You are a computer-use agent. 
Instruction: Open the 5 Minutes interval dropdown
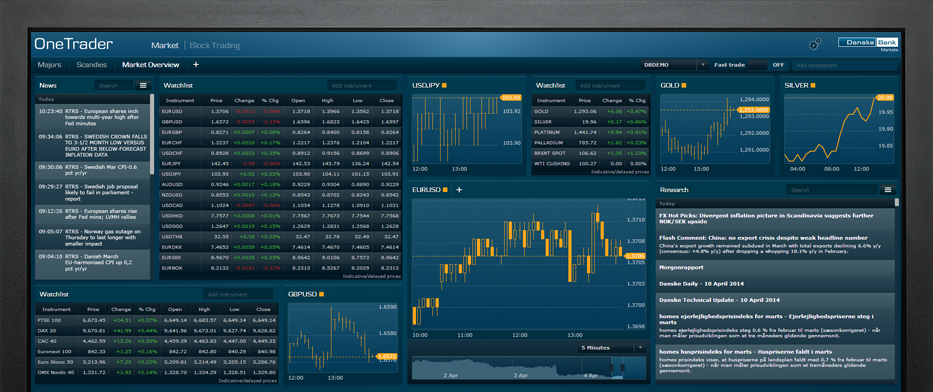pos(612,348)
